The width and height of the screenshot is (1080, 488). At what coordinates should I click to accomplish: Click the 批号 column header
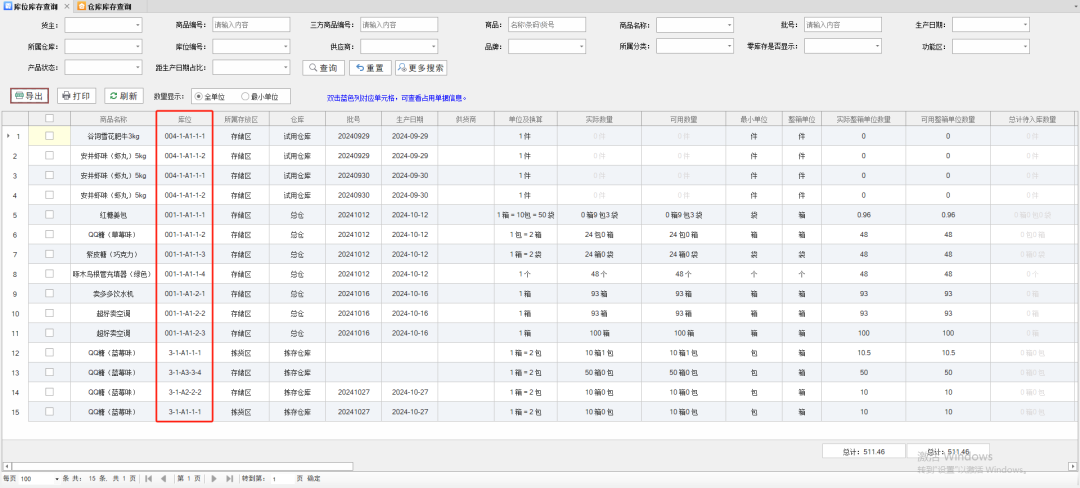tap(353, 118)
